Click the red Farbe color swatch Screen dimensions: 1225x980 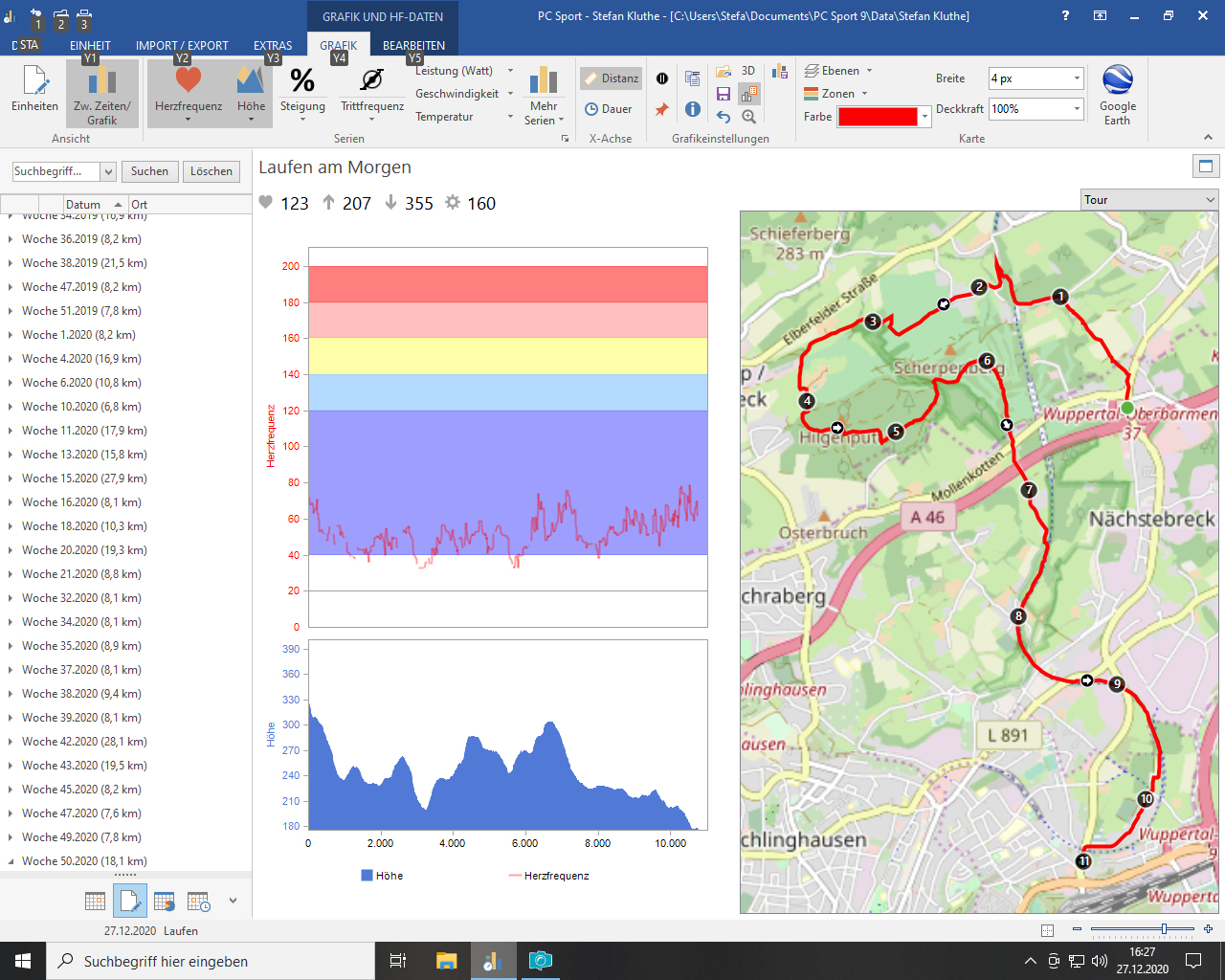tap(877, 117)
